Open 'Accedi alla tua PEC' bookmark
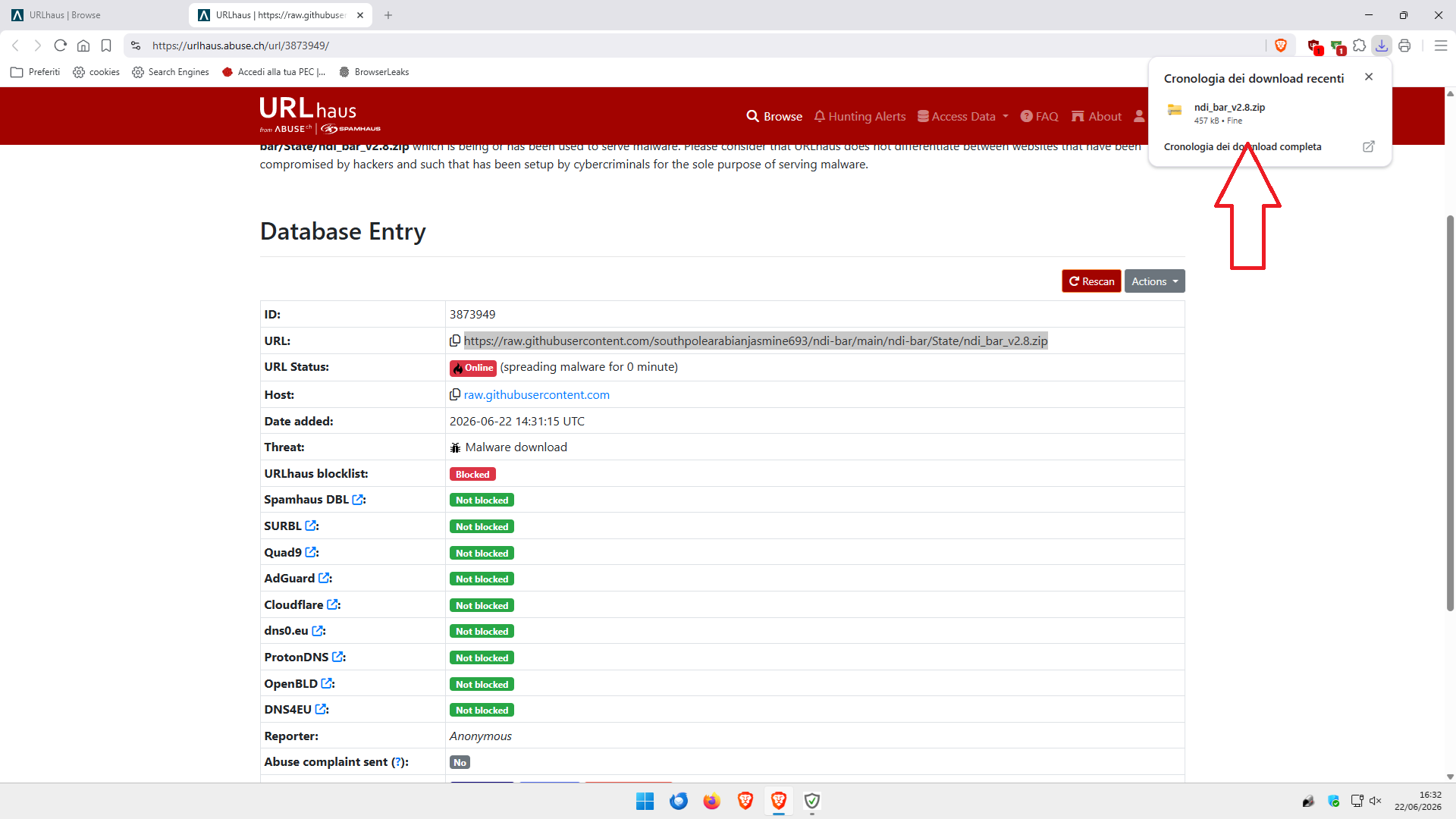This screenshot has width=1456, height=819. tap(274, 72)
